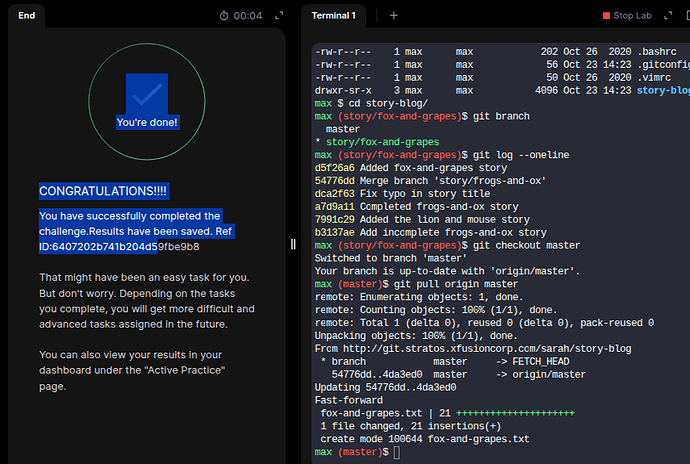690x464 pixels.
Task: Click the panel divider drag handle
Action: (x=293, y=244)
